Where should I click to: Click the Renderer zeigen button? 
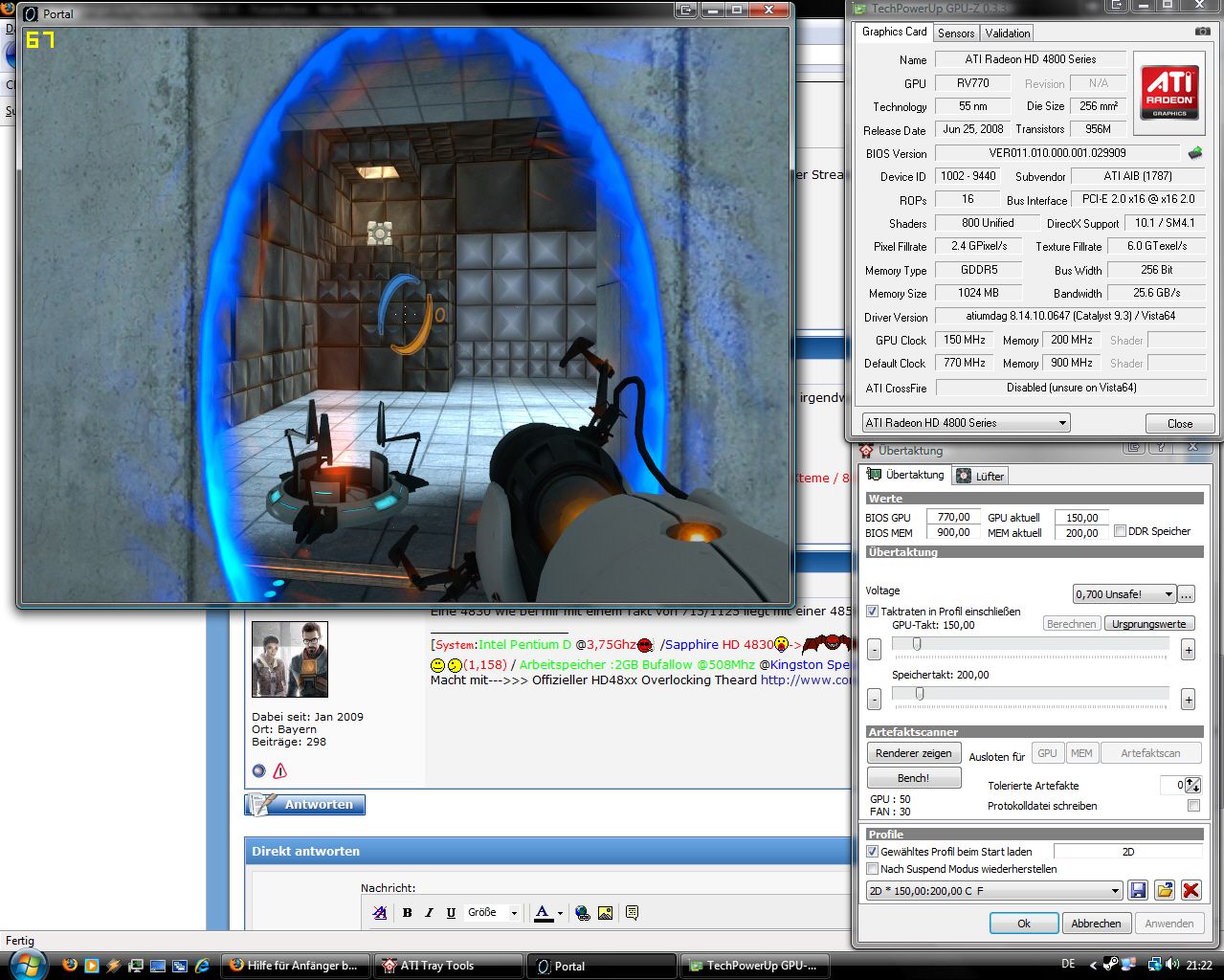click(x=914, y=753)
